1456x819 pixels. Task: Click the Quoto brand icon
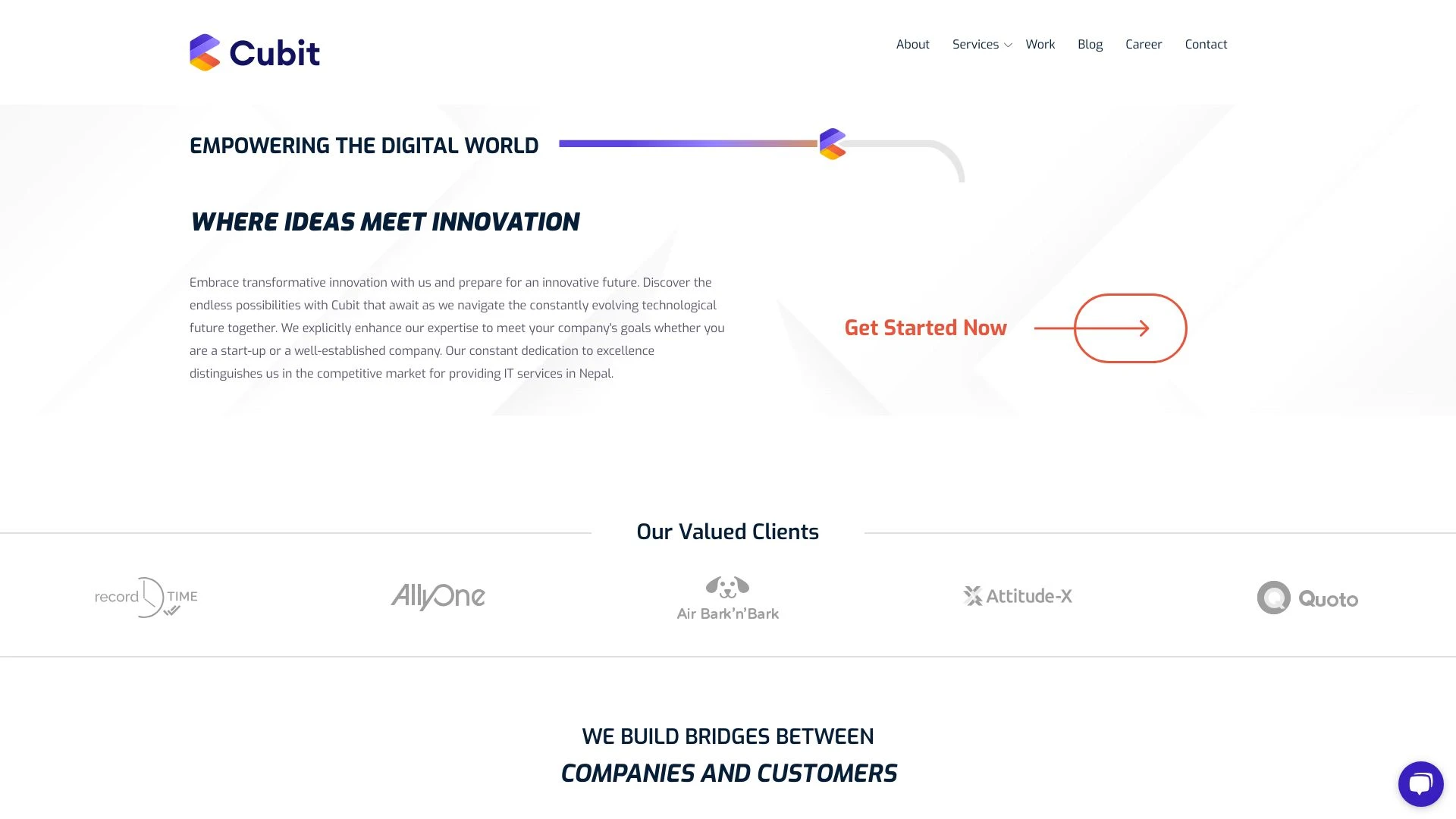point(1273,597)
